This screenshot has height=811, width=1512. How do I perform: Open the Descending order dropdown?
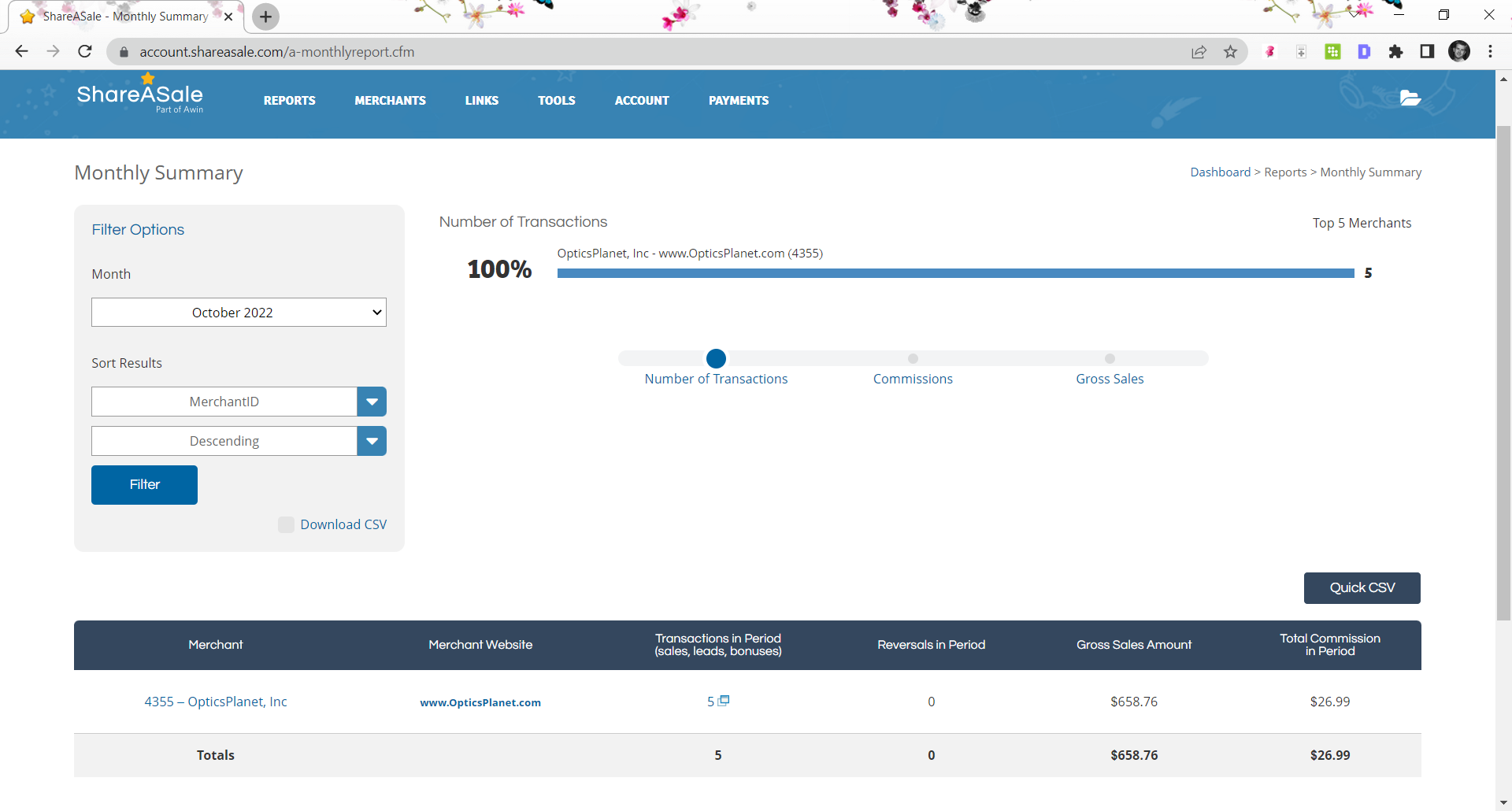point(239,441)
